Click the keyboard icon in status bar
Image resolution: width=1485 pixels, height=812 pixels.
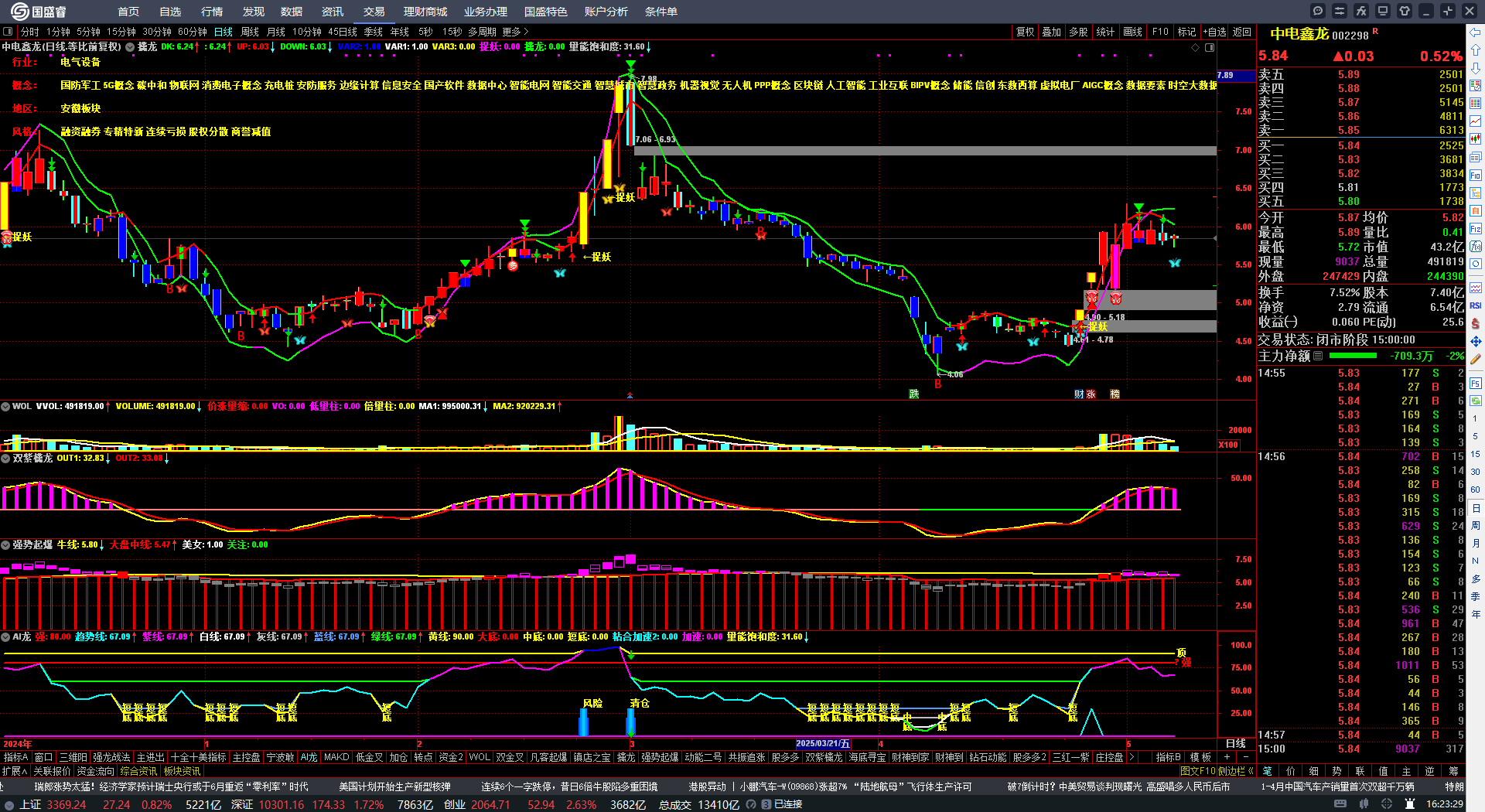[x=1340, y=804]
